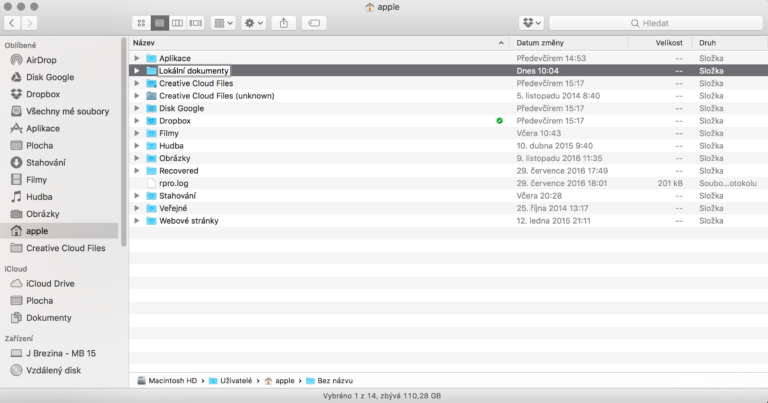Expand the Aplikace folder disclosure triangle

(x=136, y=58)
